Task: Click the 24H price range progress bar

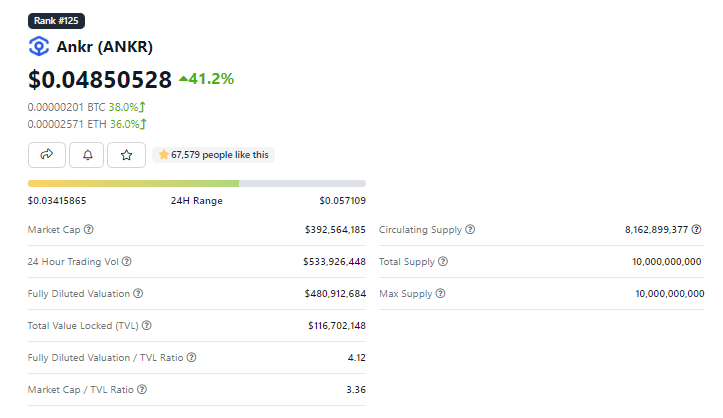Action: 197,183
